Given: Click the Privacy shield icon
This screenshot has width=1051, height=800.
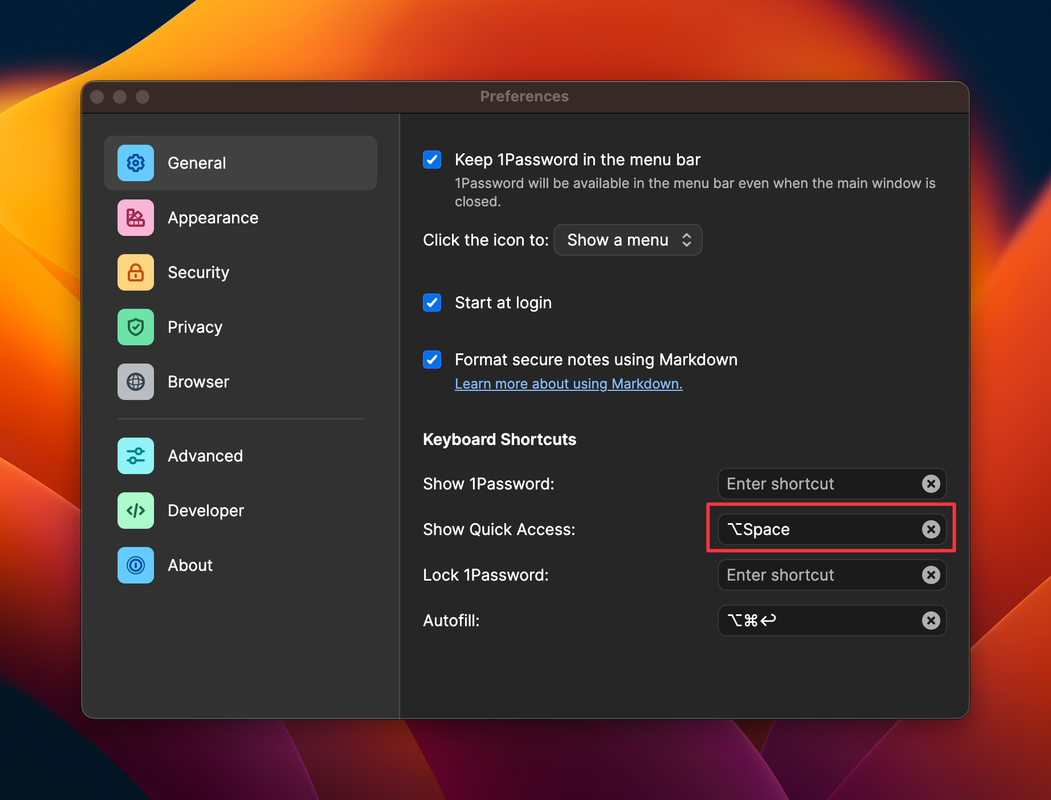Looking at the screenshot, I should 135,327.
